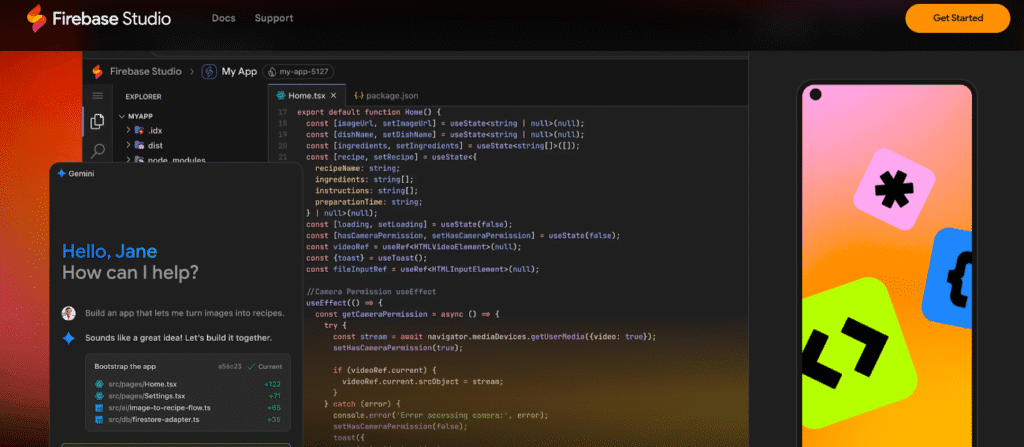Select the dist folder icon
1024x447 pixels.
tap(139, 145)
